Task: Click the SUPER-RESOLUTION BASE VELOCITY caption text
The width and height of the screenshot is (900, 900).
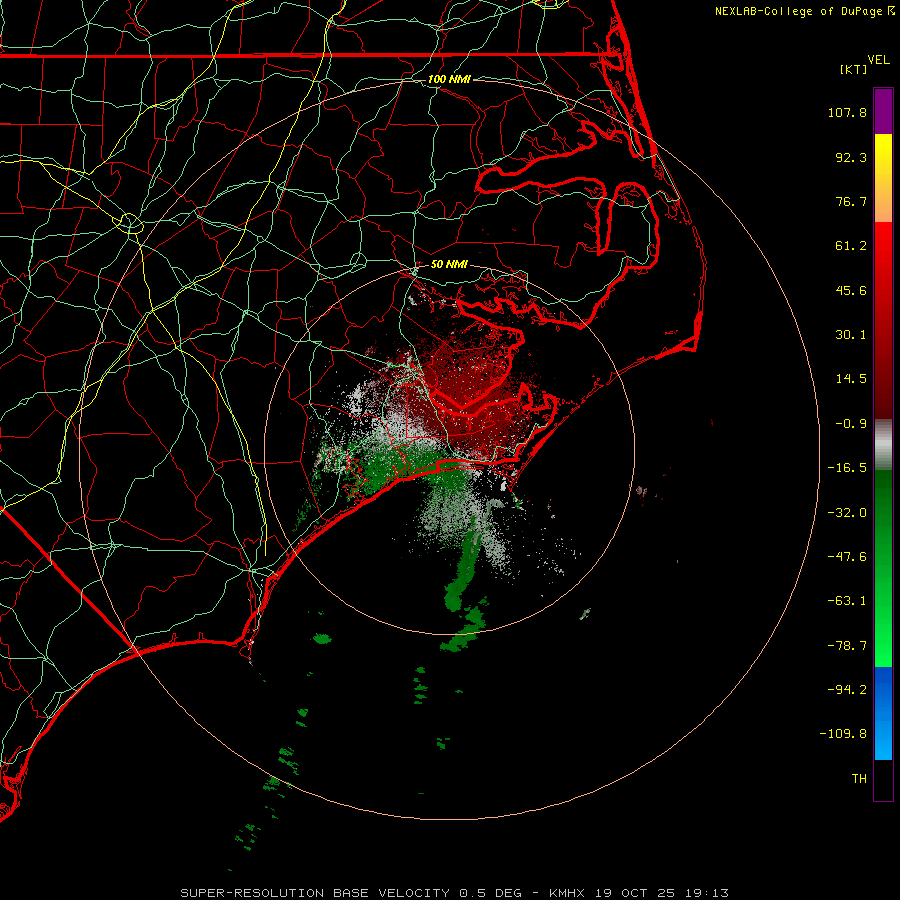Action: click(x=317, y=893)
